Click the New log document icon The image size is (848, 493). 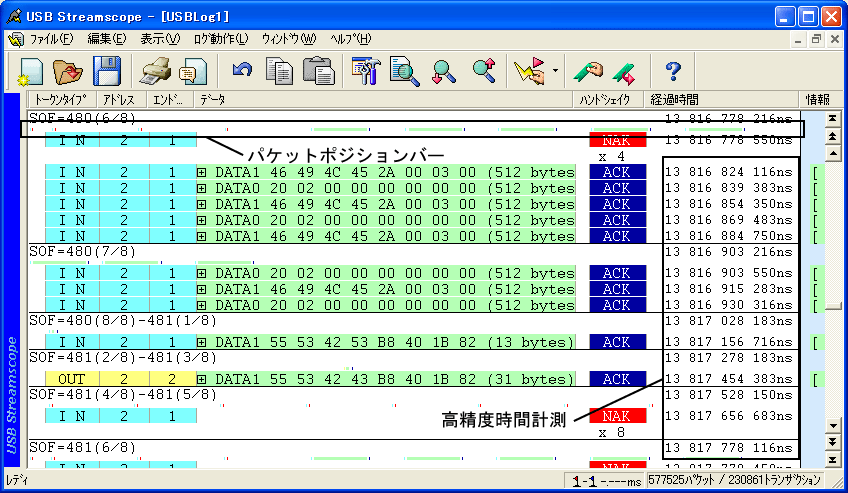click(x=30, y=71)
